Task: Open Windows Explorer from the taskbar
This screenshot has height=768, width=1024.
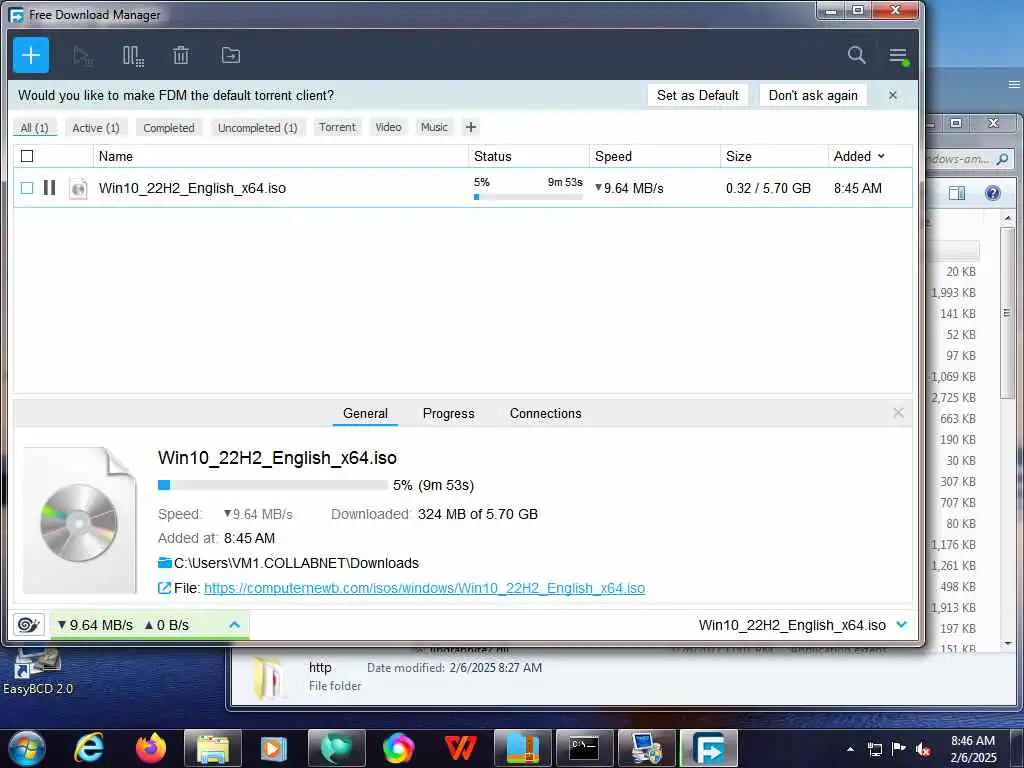Action: point(213,748)
